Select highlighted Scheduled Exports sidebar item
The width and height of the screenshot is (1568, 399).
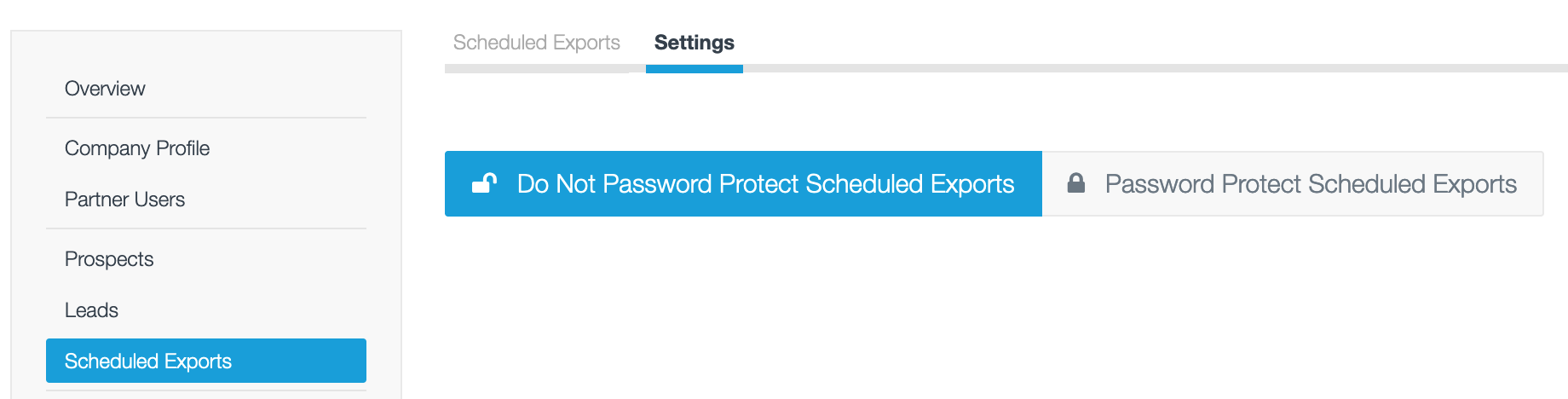point(206,361)
